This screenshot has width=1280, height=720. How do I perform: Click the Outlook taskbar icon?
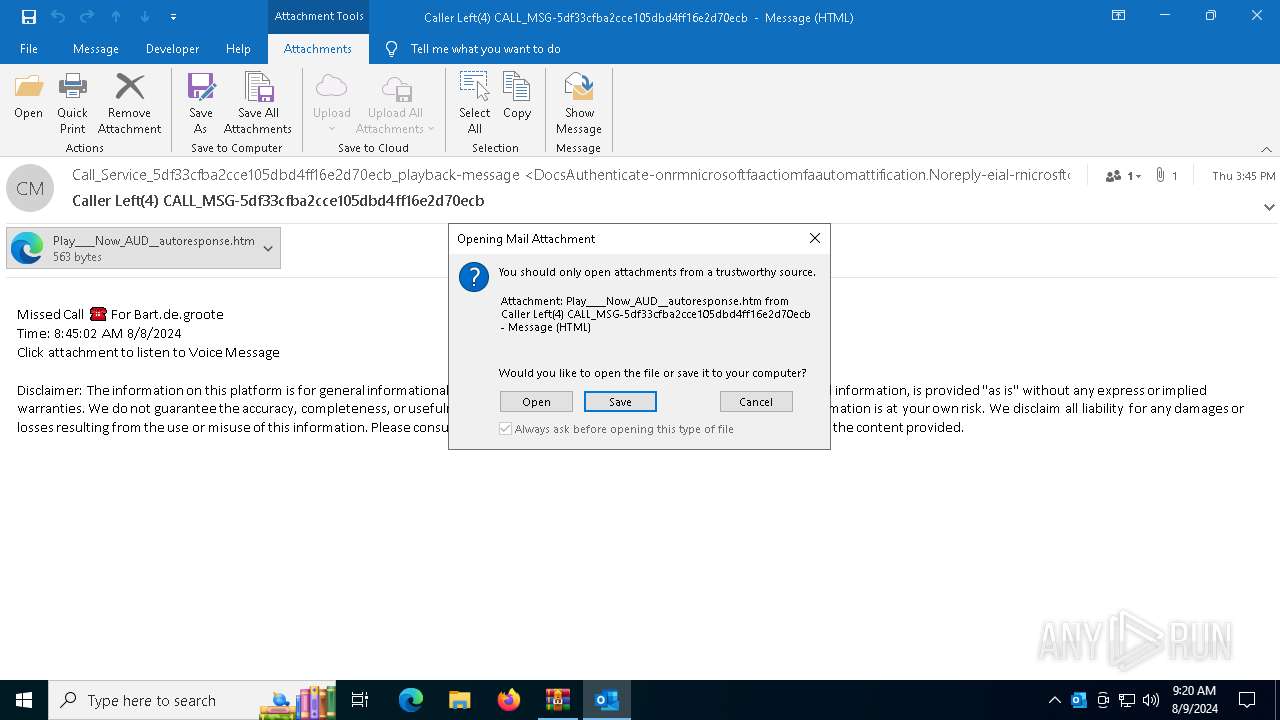click(x=607, y=700)
